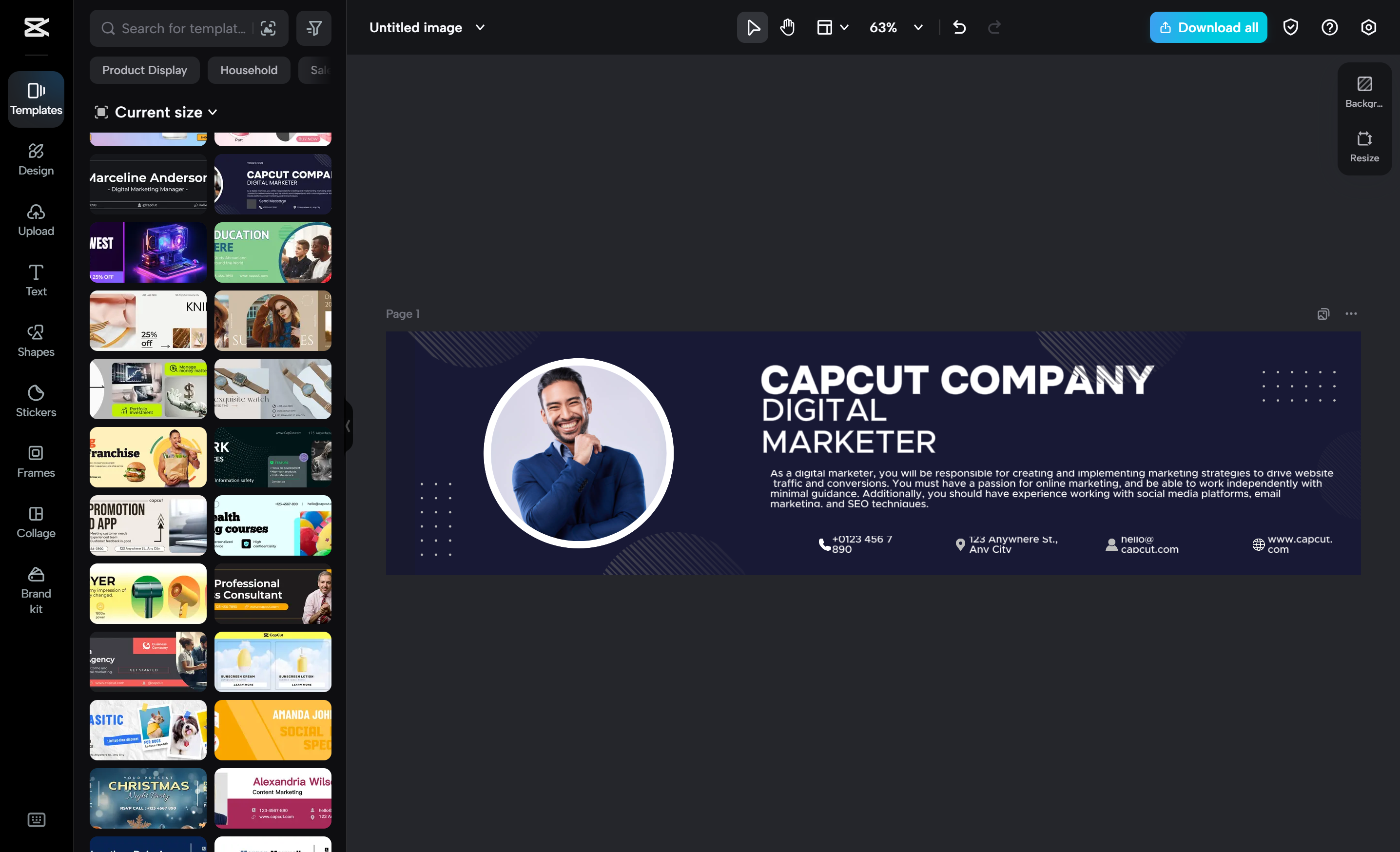Open the zoom level dropdown showing 63%
The height and width of the screenshot is (852, 1400).
(x=896, y=27)
